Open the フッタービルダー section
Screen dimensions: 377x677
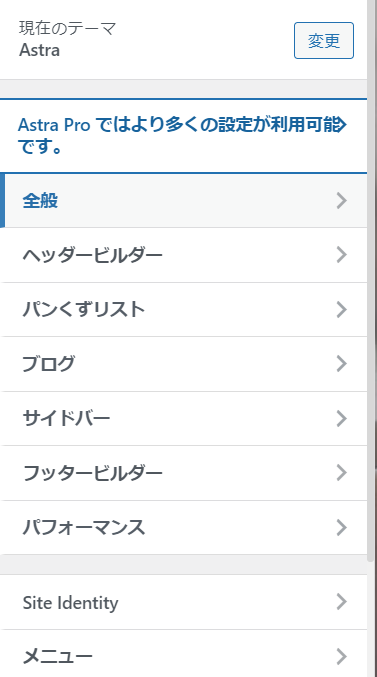pos(184,473)
